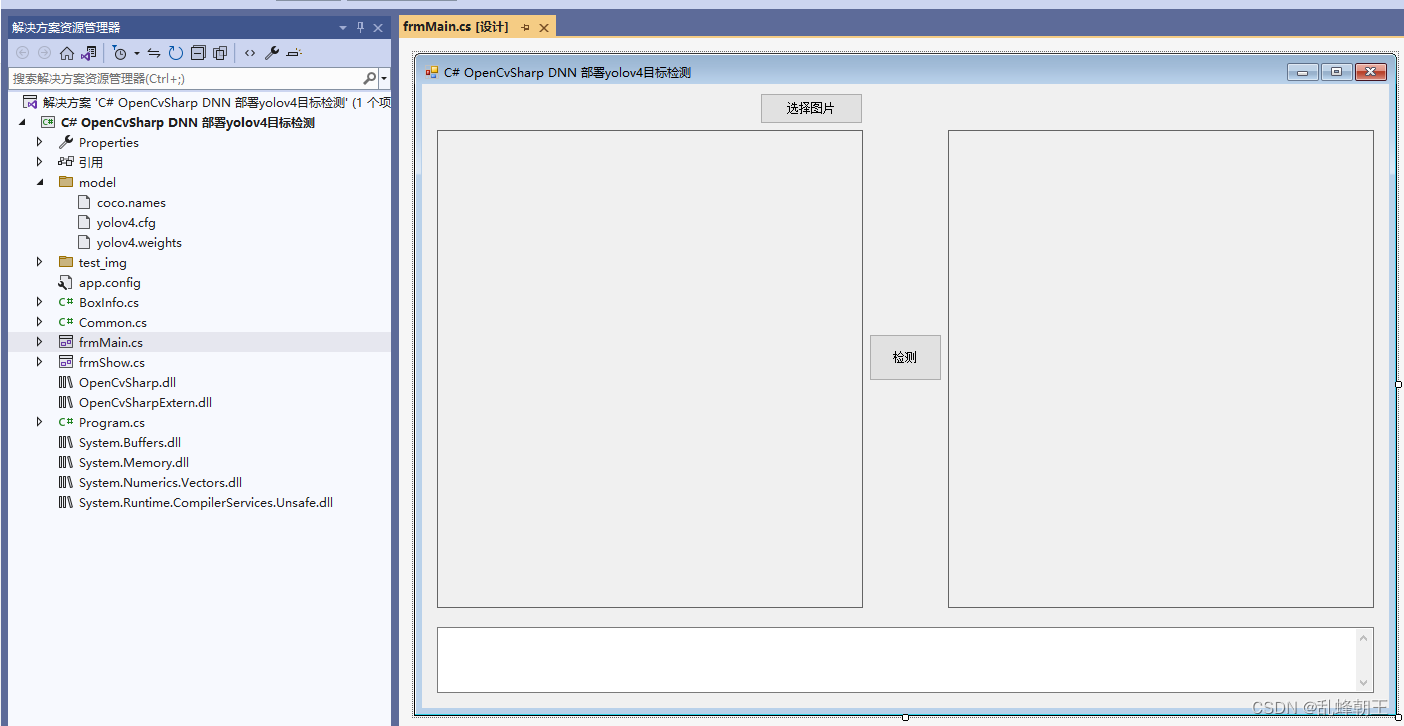
Task: Click the View Code angle-brackets icon
Action: pos(250,53)
